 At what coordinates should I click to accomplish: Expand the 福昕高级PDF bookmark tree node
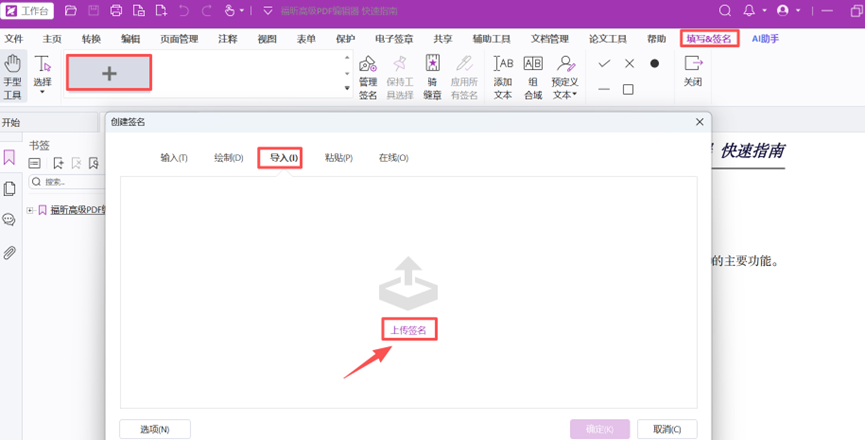coord(30,210)
